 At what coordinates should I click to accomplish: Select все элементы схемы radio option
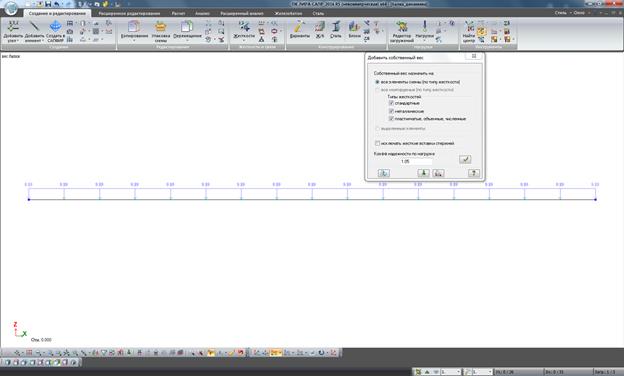(377, 82)
